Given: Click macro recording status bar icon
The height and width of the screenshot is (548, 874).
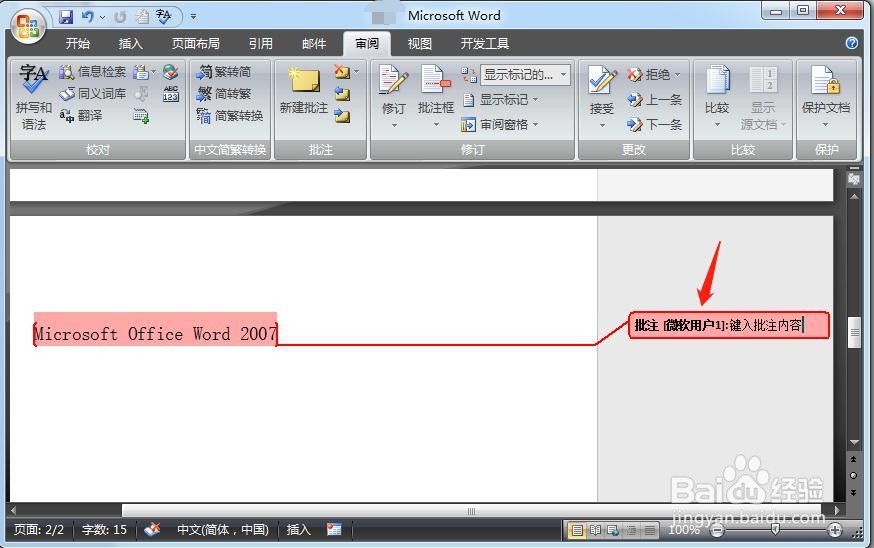Looking at the screenshot, I should [334, 530].
